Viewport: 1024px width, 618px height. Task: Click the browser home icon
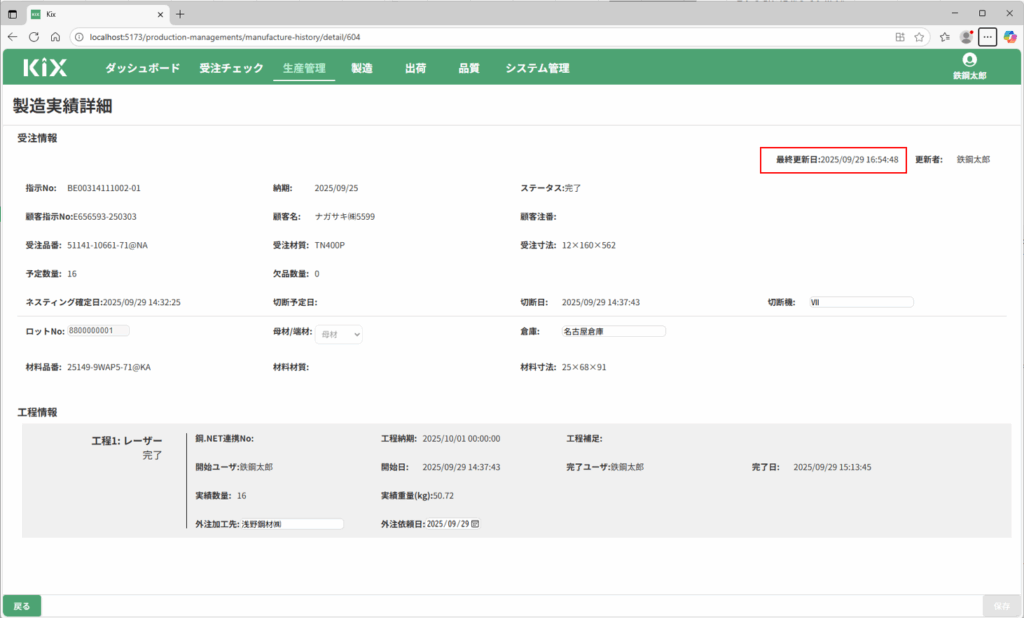coord(55,37)
